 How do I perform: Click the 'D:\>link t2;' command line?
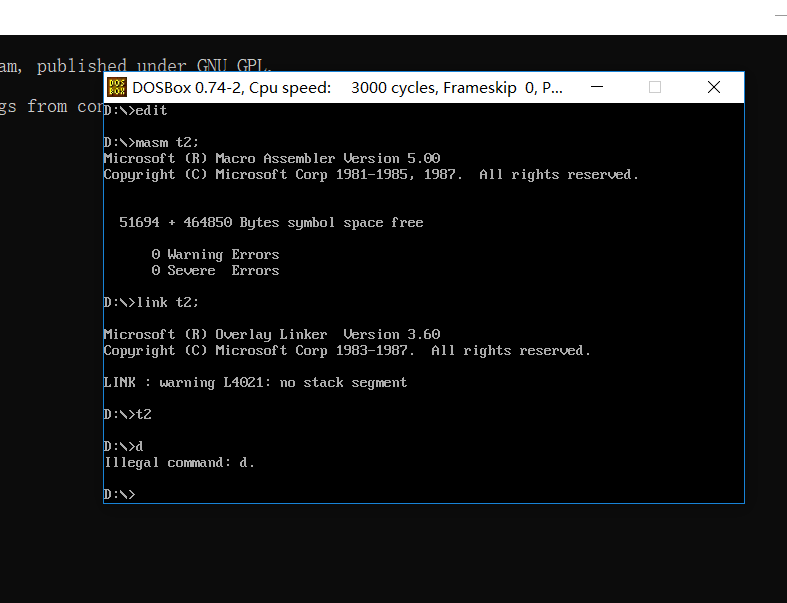tap(151, 302)
